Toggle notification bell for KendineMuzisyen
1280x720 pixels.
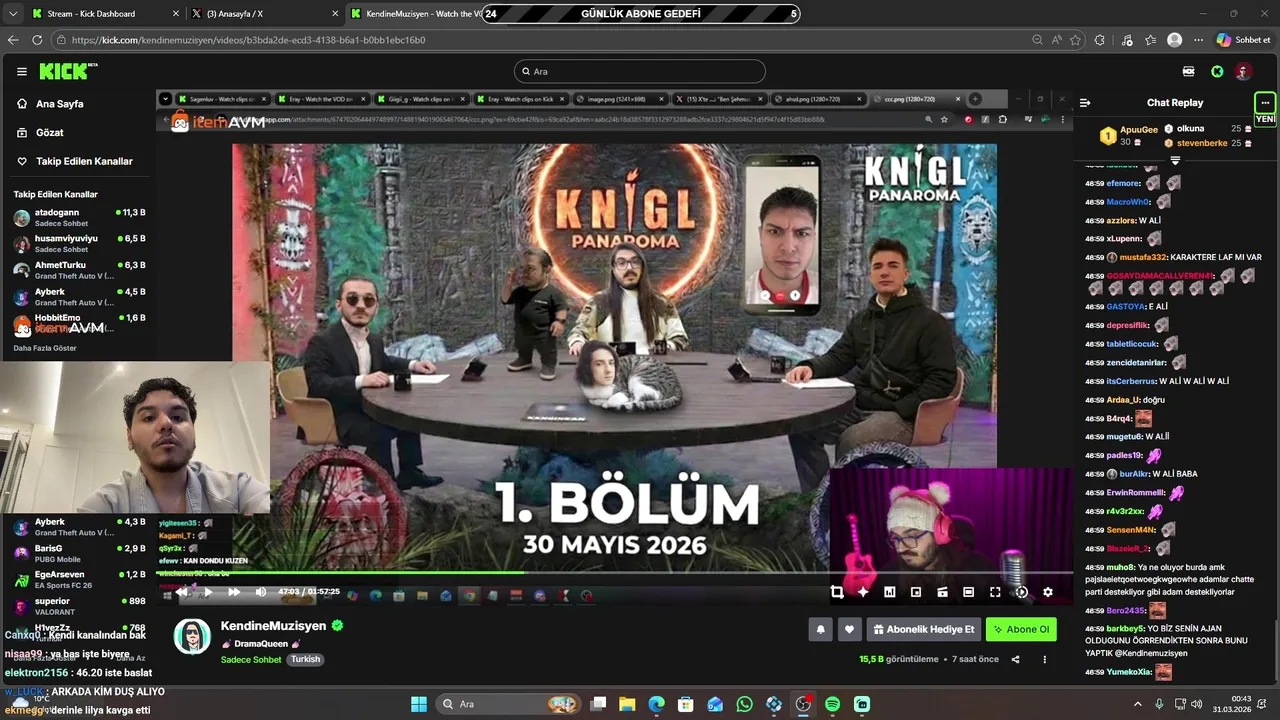click(x=821, y=629)
